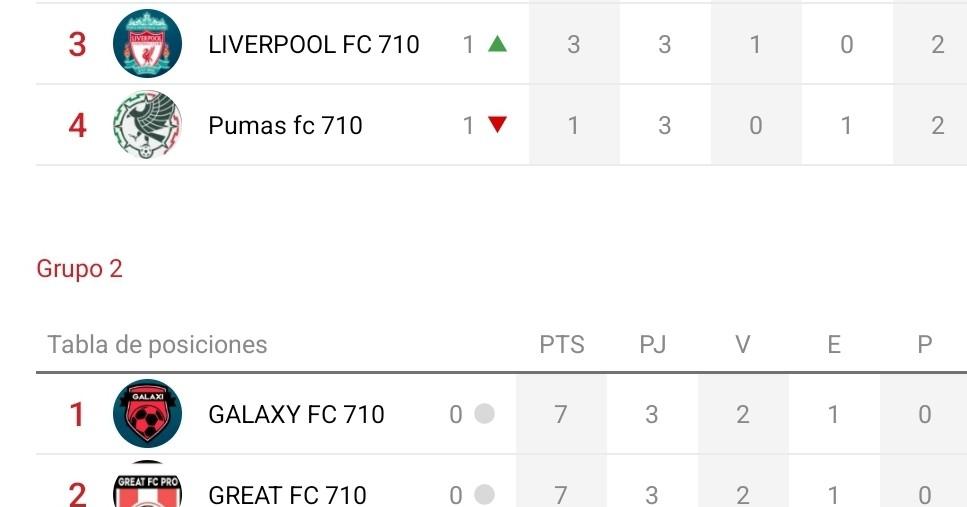Click green up arrow beside Liverpool
The height and width of the screenshot is (507, 967).
click(497, 44)
